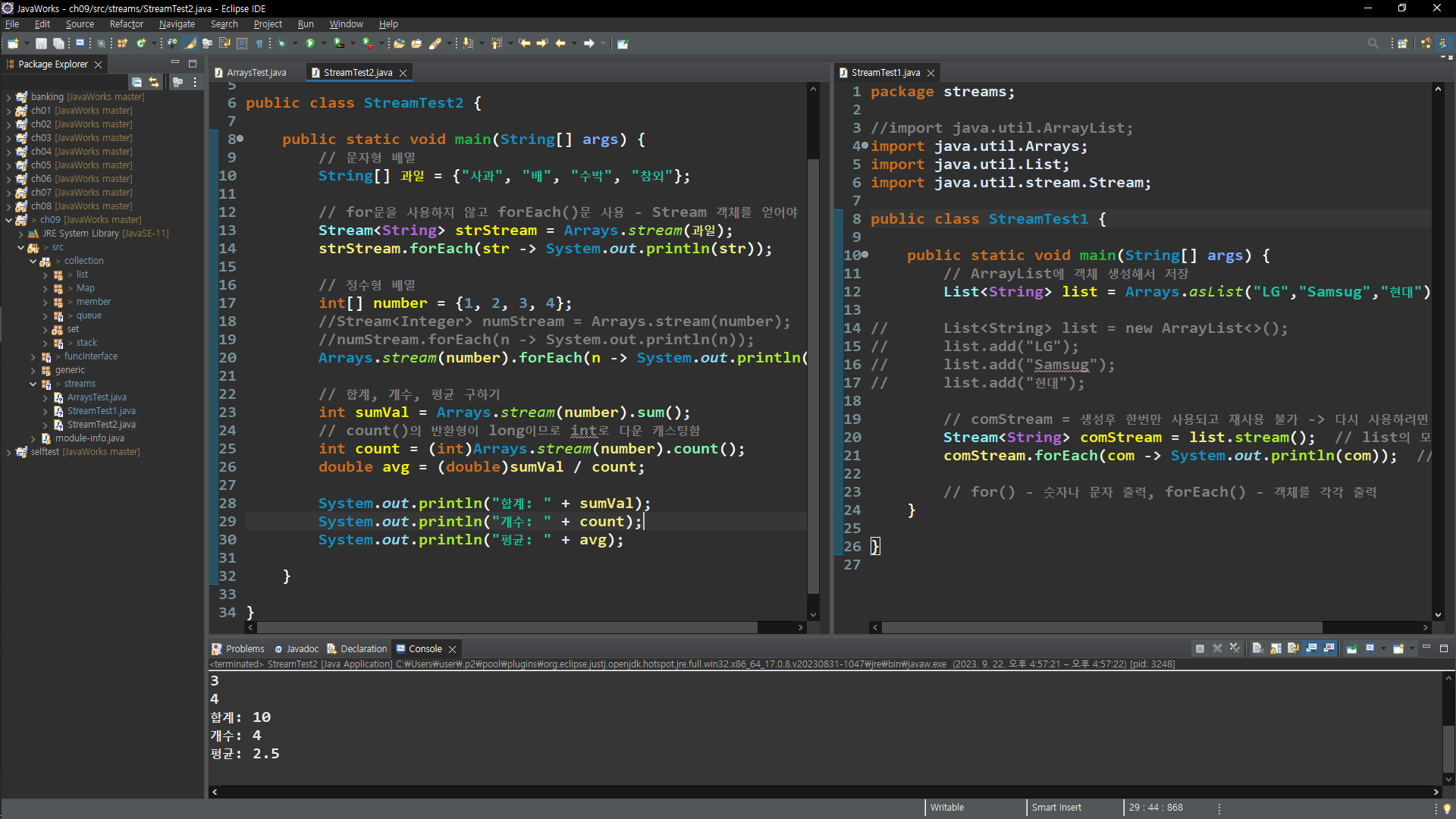1456x819 pixels.
Task: Click the green Run button in toolbar
Action: coord(309,43)
